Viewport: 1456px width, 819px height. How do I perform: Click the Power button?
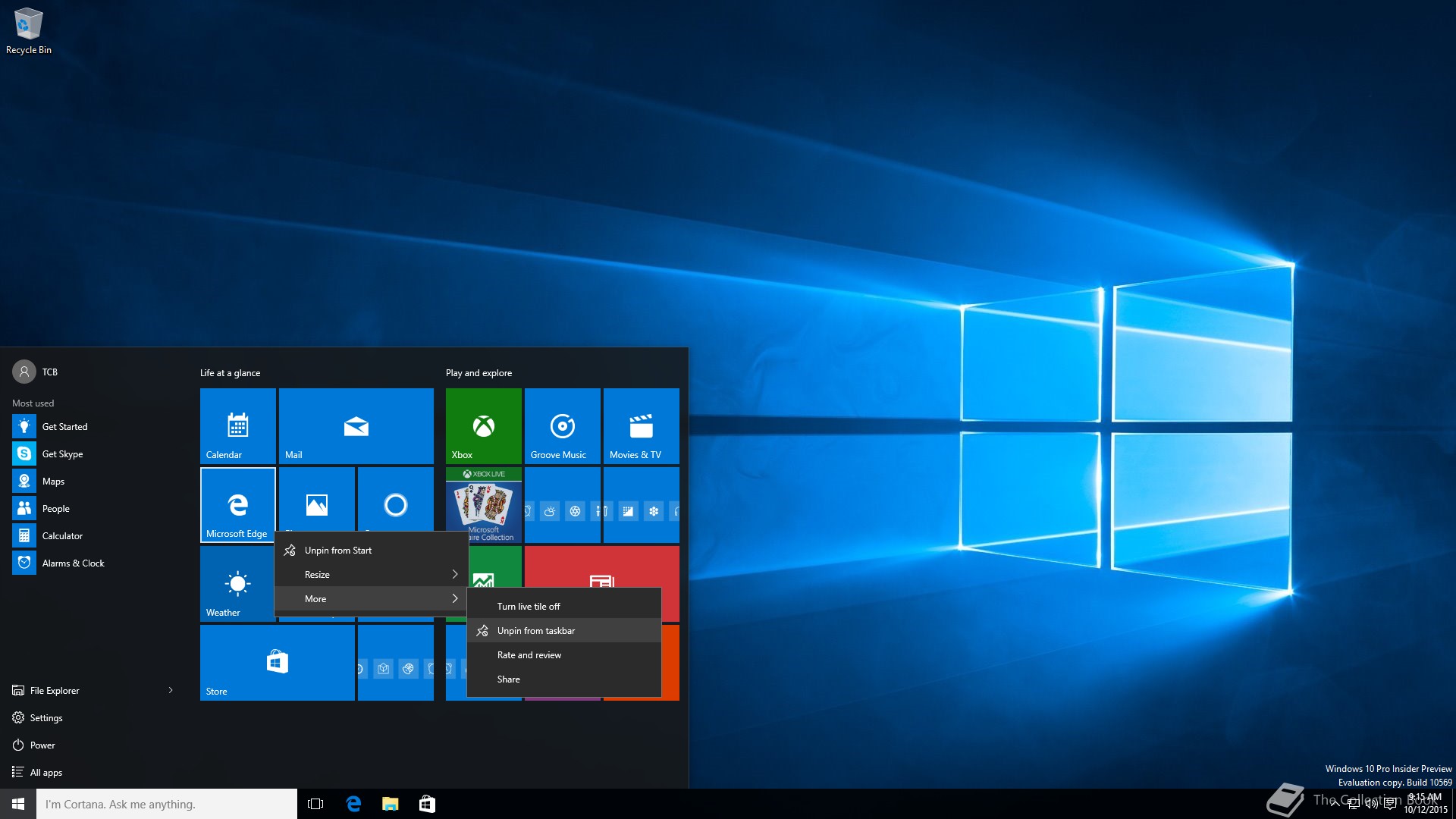coord(94,745)
